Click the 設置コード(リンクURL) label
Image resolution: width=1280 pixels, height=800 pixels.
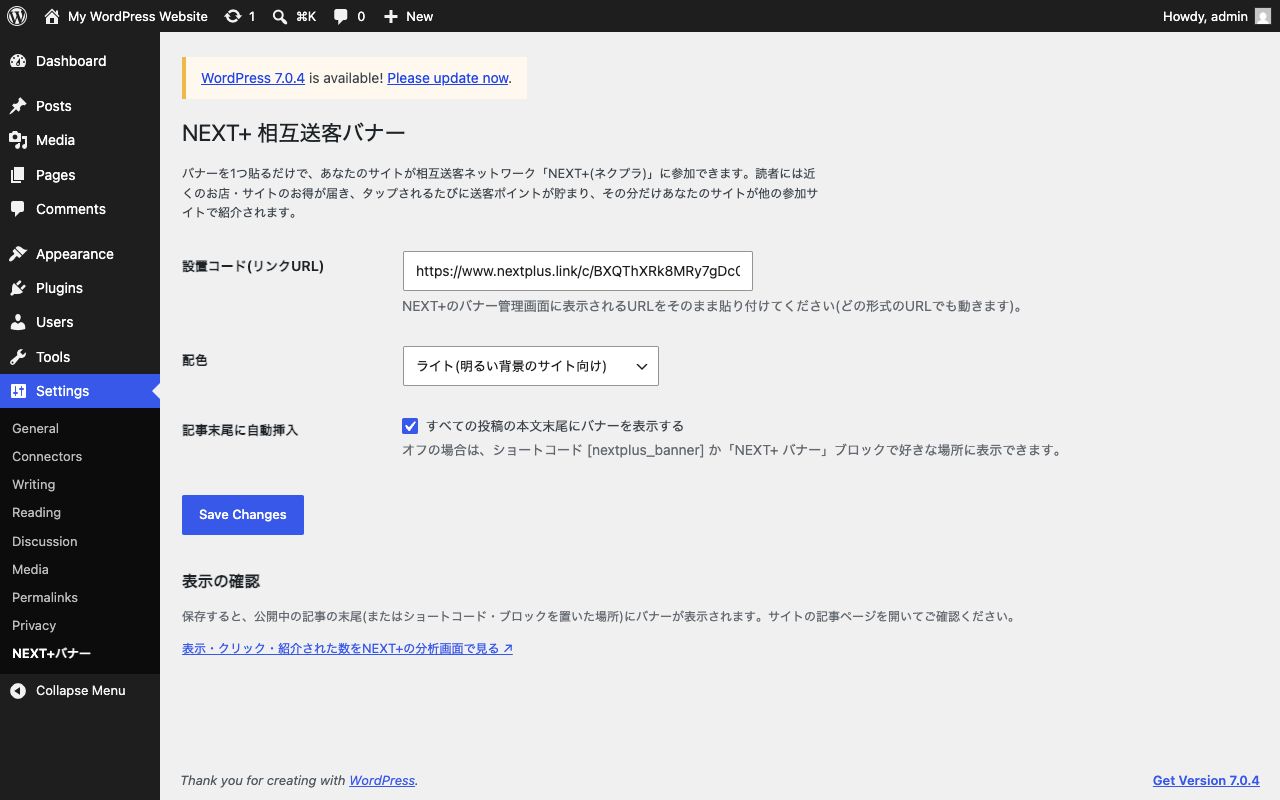(253, 266)
